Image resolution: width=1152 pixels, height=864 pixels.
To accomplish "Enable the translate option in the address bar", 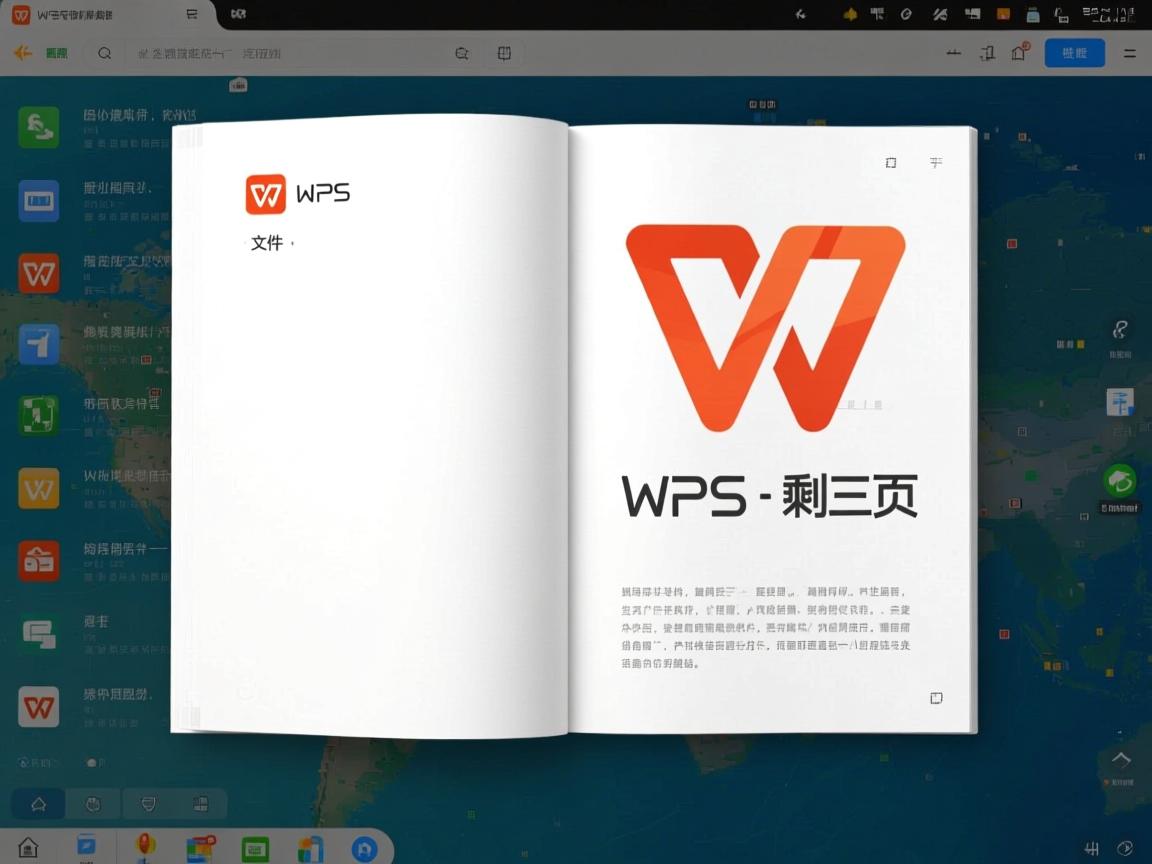I will pos(461,52).
